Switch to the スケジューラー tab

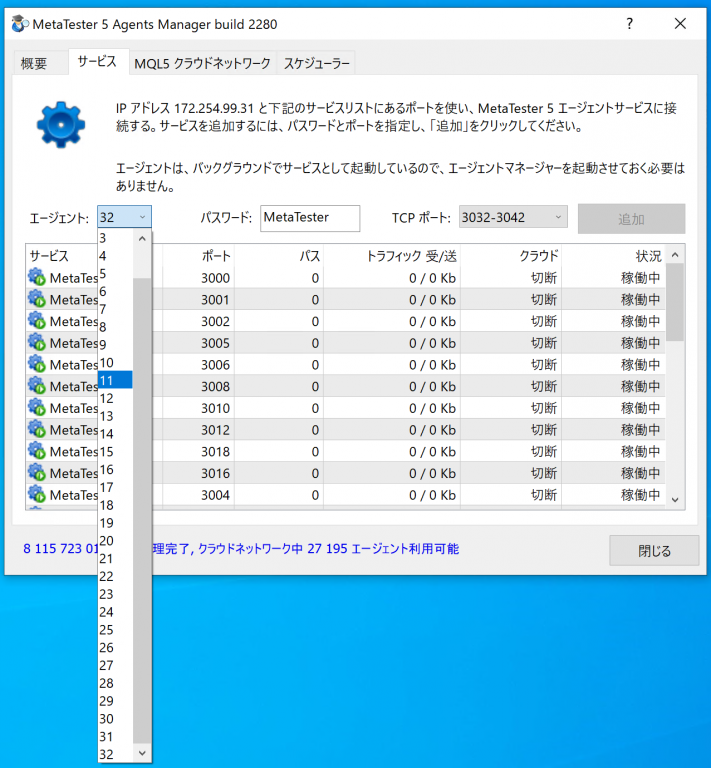(x=316, y=63)
